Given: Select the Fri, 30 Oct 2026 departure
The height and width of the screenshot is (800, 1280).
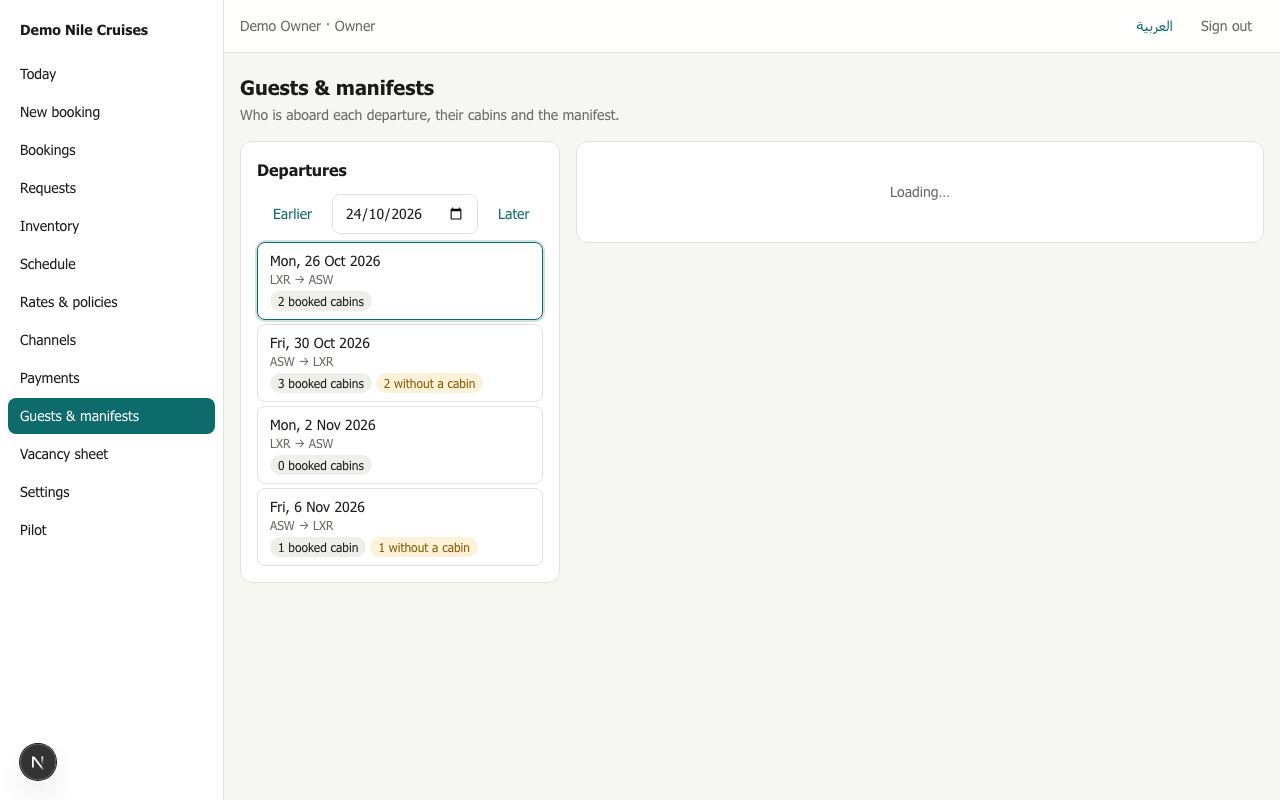Looking at the screenshot, I should (x=400, y=363).
